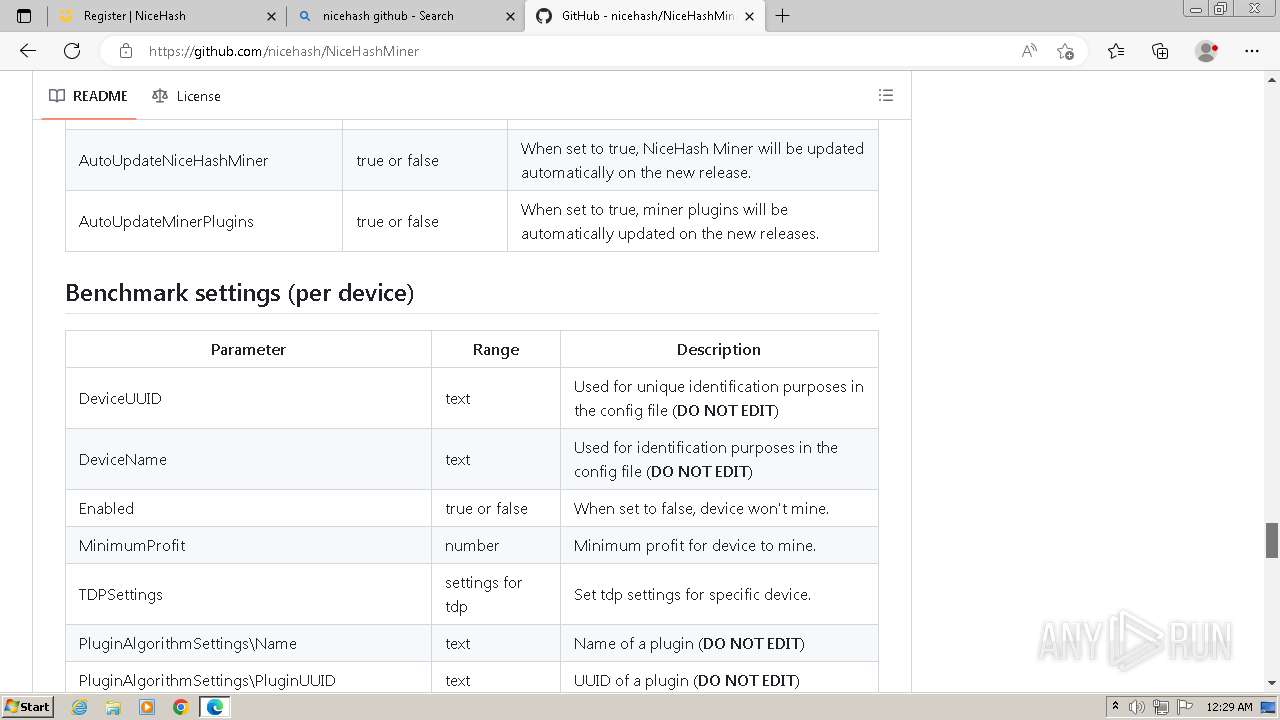
Task: Select the TDPSettings parameter cell
Action: point(248,594)
